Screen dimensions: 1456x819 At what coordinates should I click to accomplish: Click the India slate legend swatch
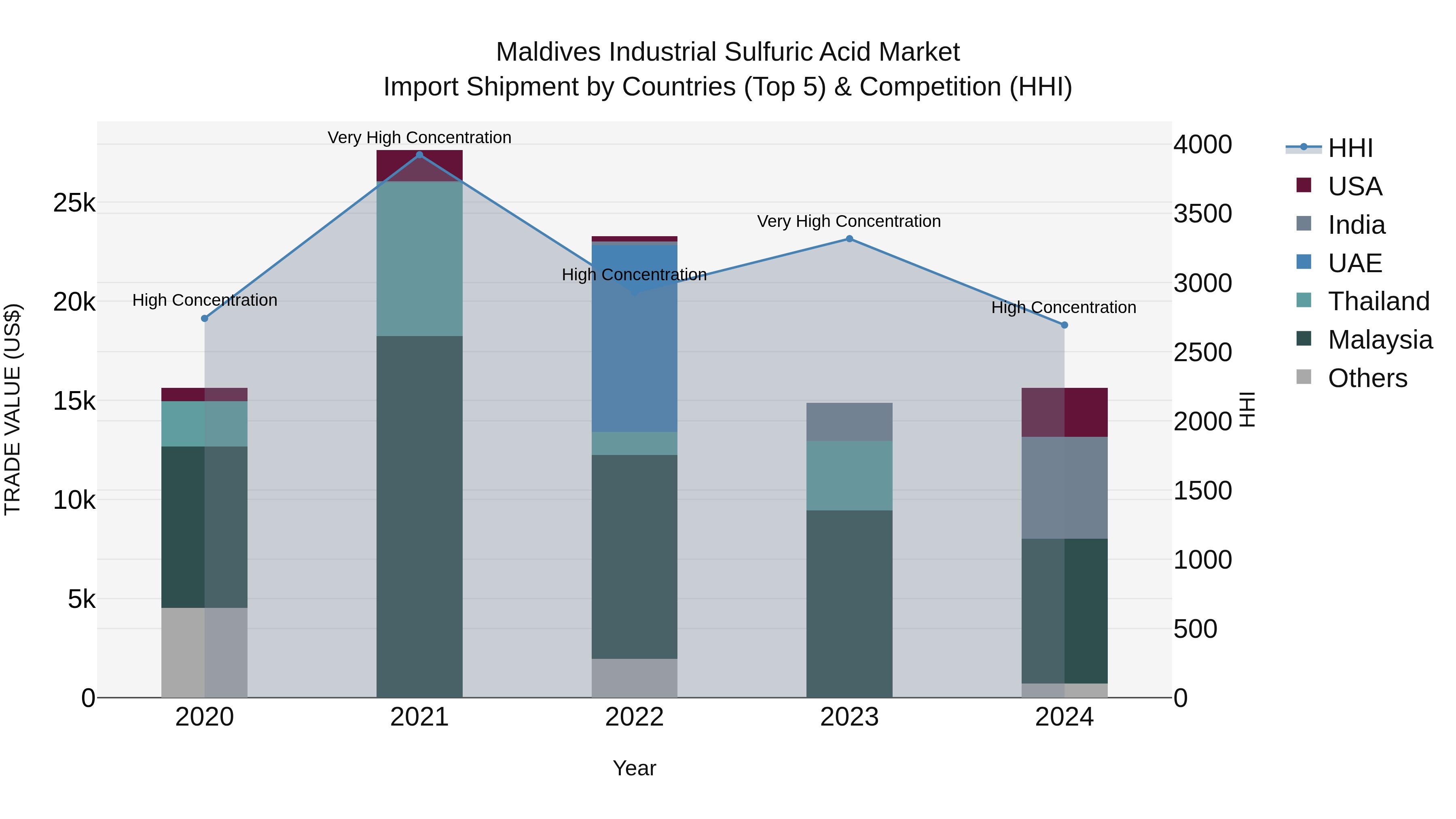[1304, 223]
